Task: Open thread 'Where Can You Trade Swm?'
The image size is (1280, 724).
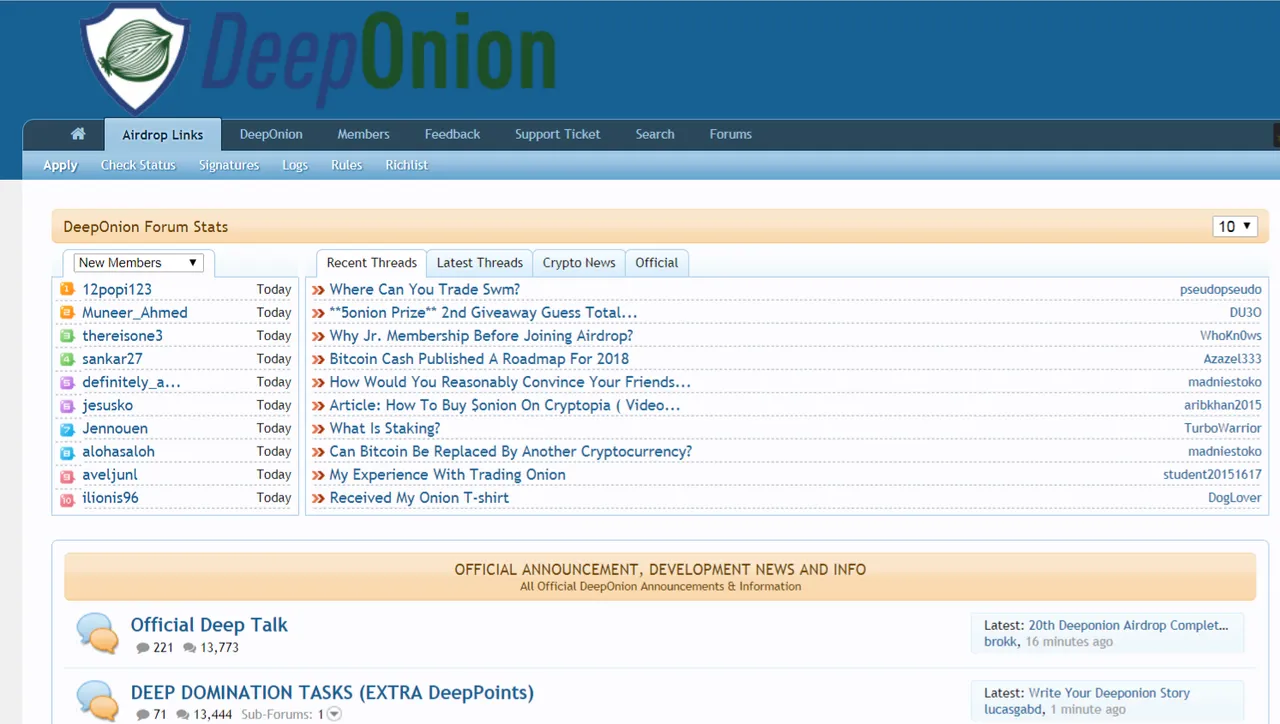Action: coord(425,289)
